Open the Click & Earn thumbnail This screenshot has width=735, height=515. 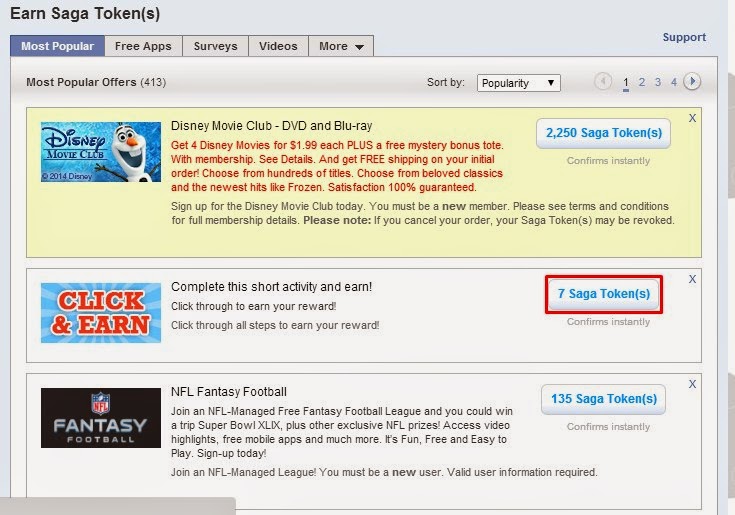pos(101,313)
